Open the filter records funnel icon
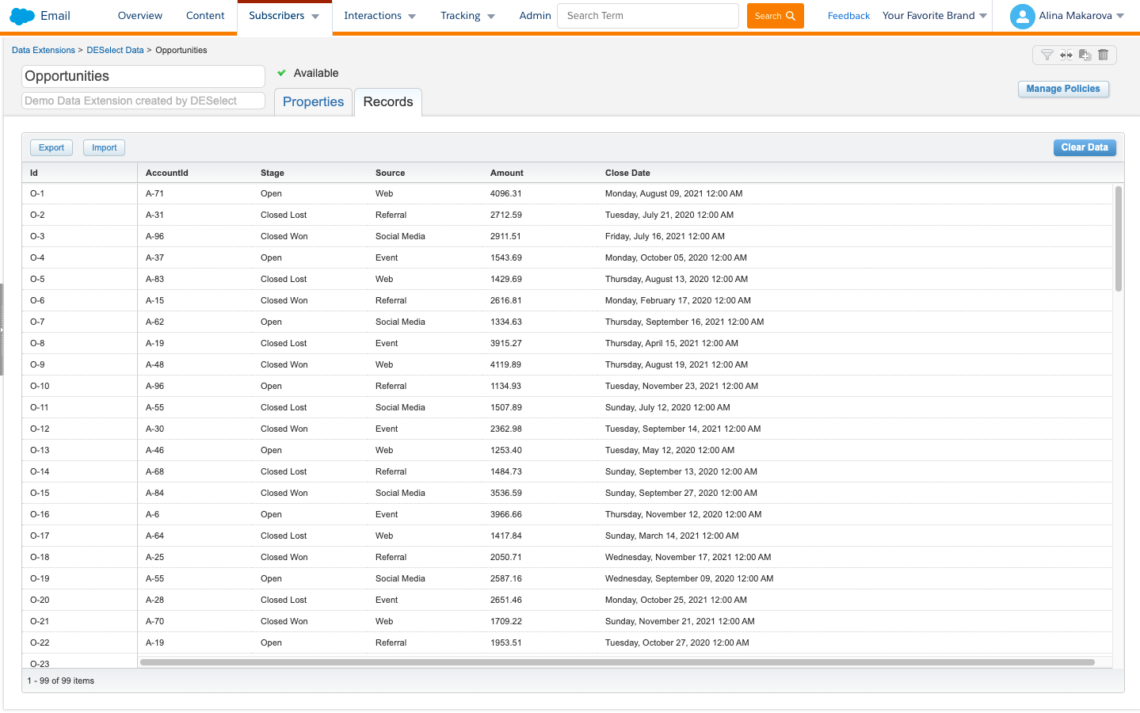This screenshot has height=713, width=1140. coord(1047,54)
